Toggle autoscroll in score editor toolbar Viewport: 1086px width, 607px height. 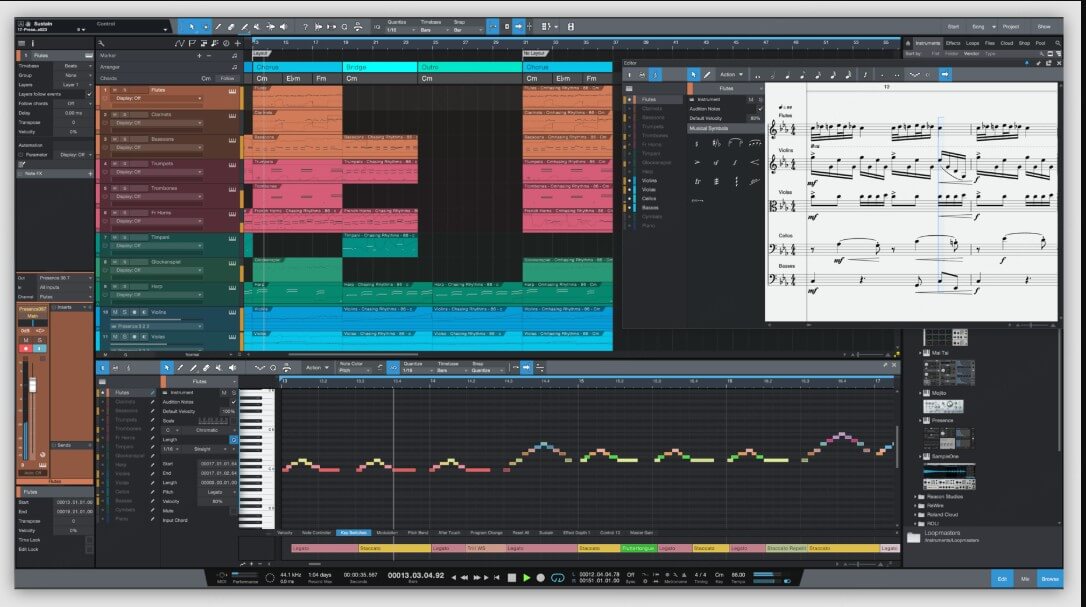(945, 74)
